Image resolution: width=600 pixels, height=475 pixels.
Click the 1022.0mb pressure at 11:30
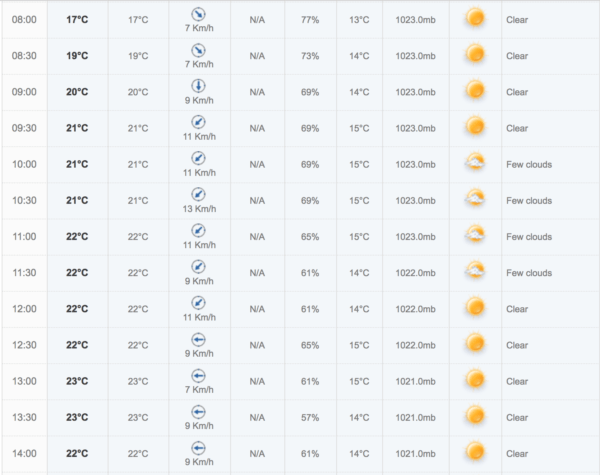click(416, 273)
